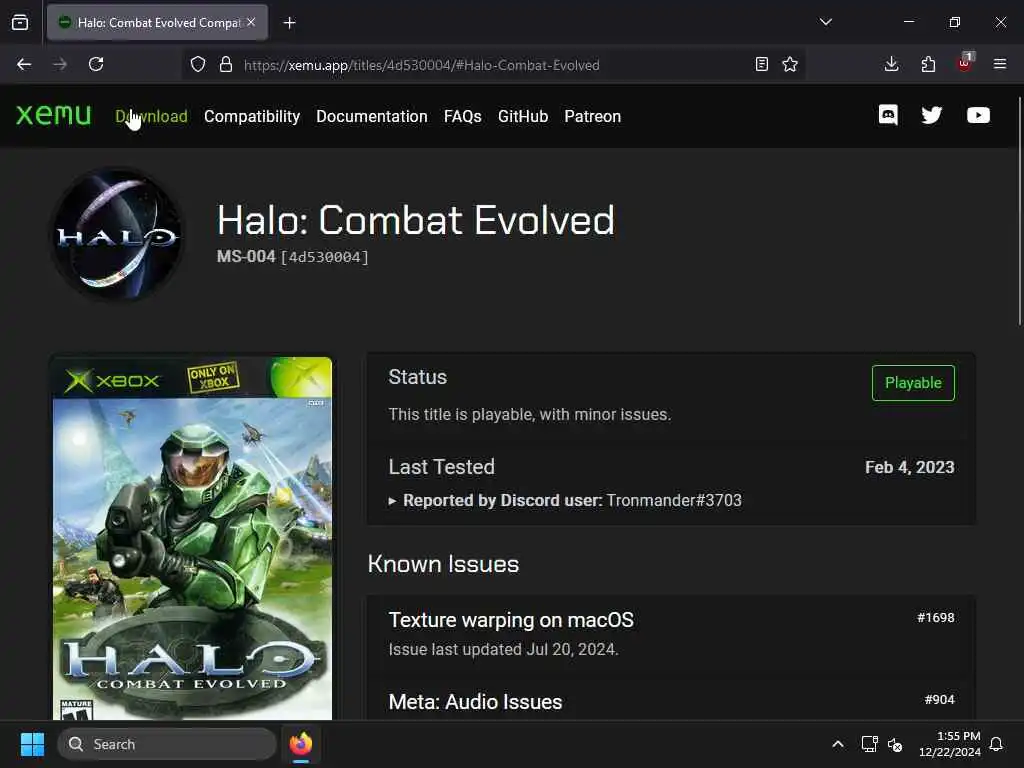Open the notifications bell icon
The width and height of the screenshot is (1024, 768).
[x=997, y=744]
